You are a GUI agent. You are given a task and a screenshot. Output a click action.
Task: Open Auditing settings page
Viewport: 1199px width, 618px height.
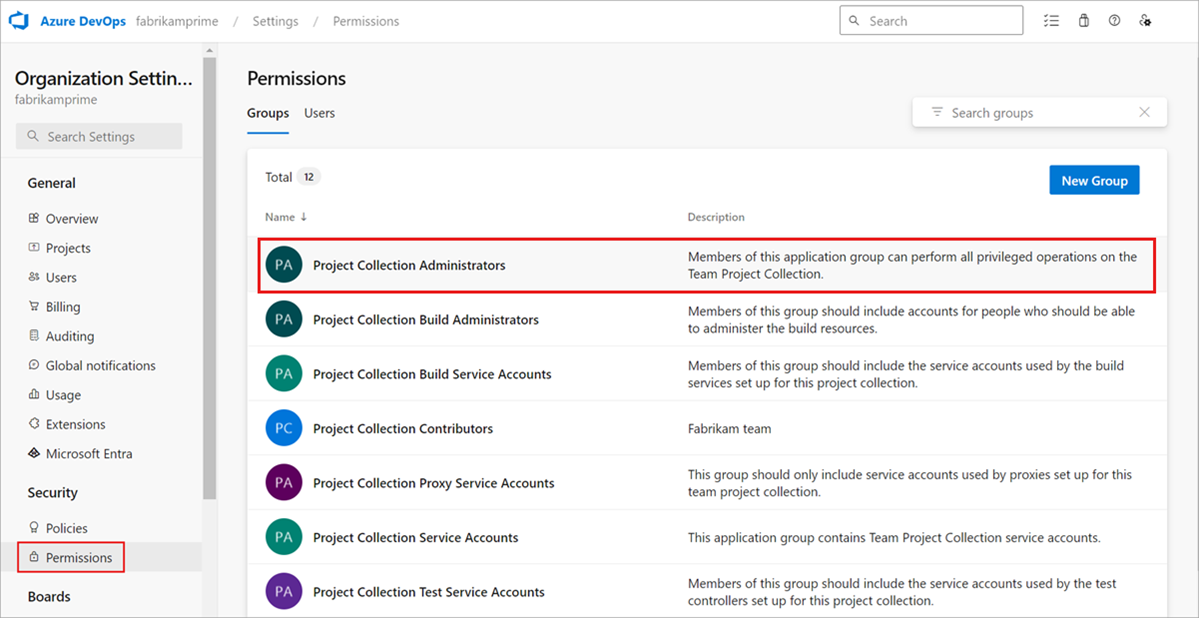70,337
